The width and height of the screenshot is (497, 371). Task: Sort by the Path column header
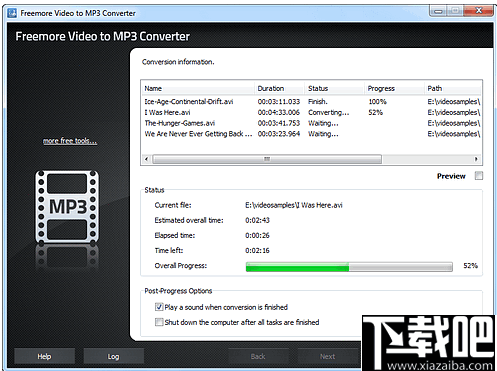pos(453,88)
